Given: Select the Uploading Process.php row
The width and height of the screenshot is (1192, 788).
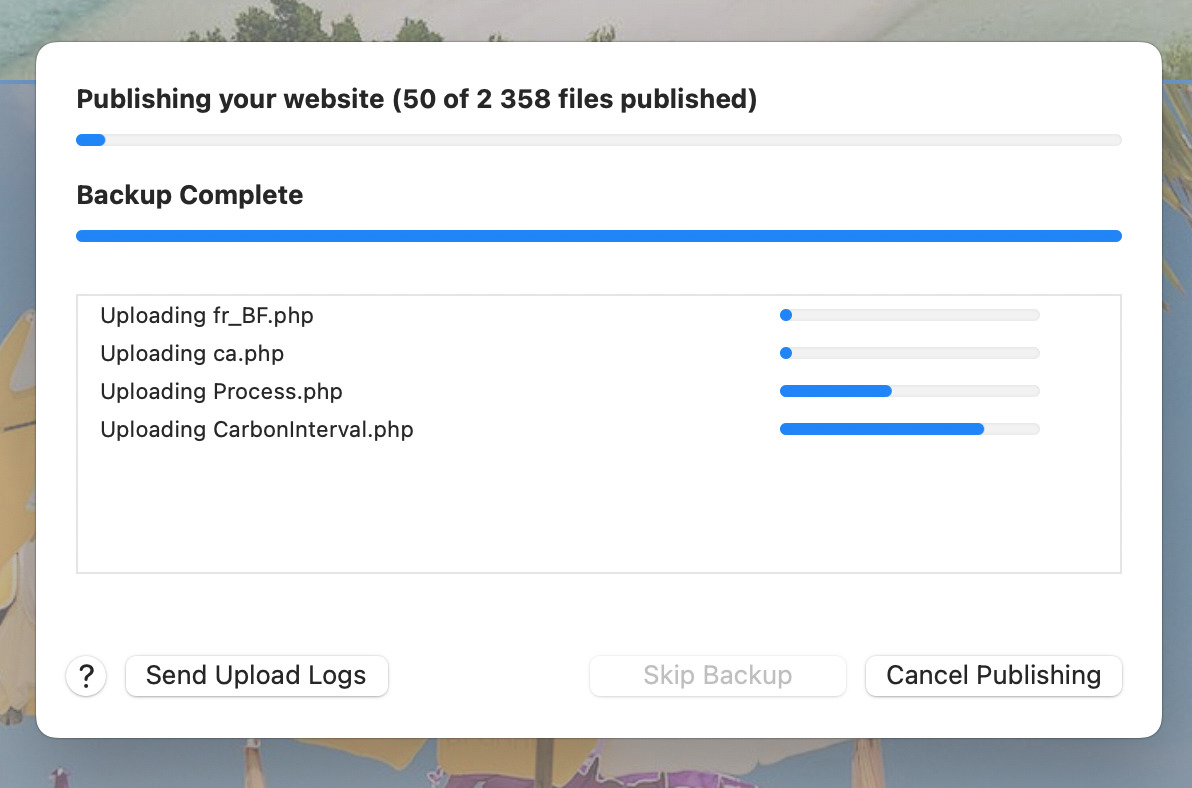Looking at the screenshot, I should pyautogui.click(x=598, y=391).
